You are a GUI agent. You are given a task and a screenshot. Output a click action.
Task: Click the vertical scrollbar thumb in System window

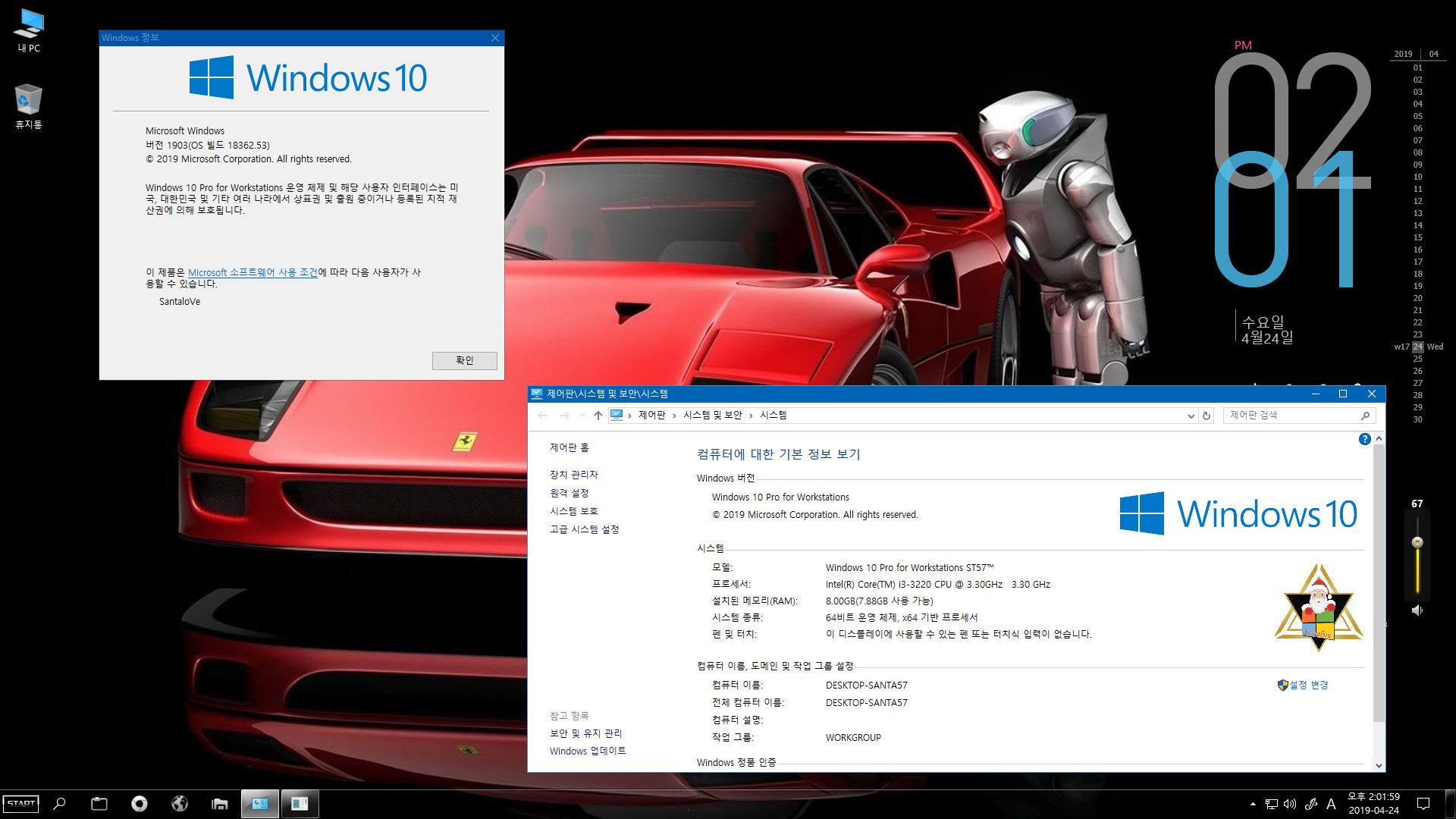[x=1379, y=582]
